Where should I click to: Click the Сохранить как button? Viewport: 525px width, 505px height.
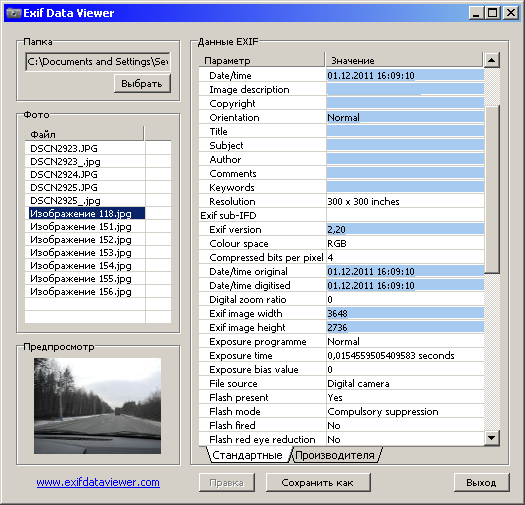317,483
